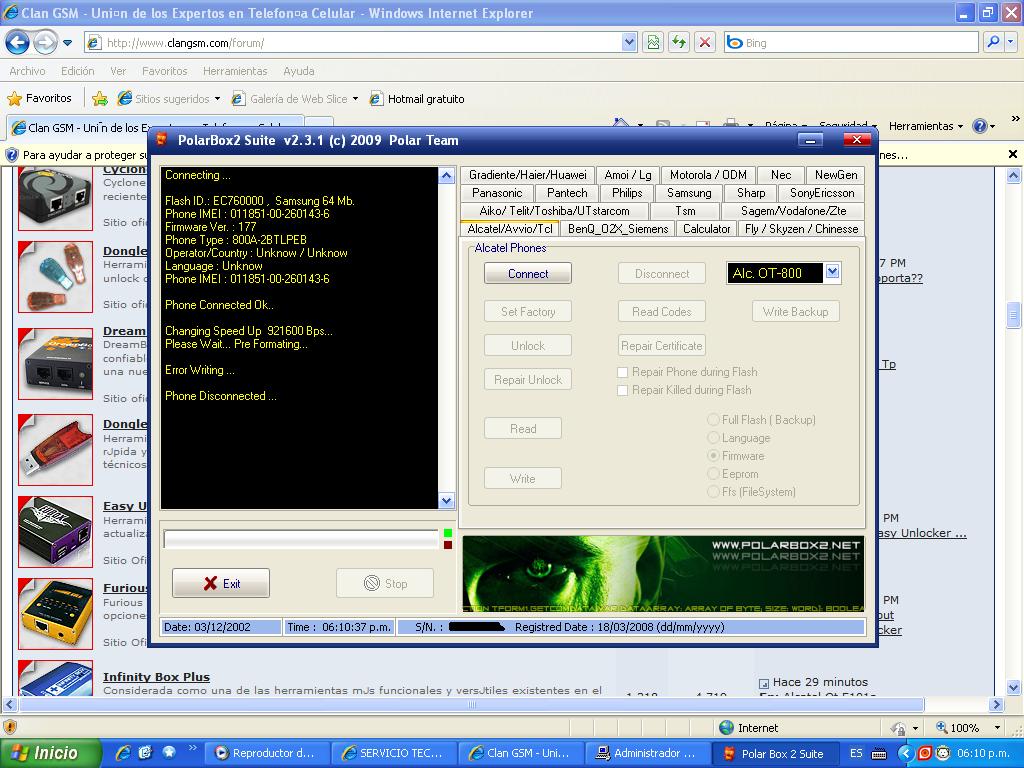Expand the Sitios sugeridos dropdown

click(217, 99)
